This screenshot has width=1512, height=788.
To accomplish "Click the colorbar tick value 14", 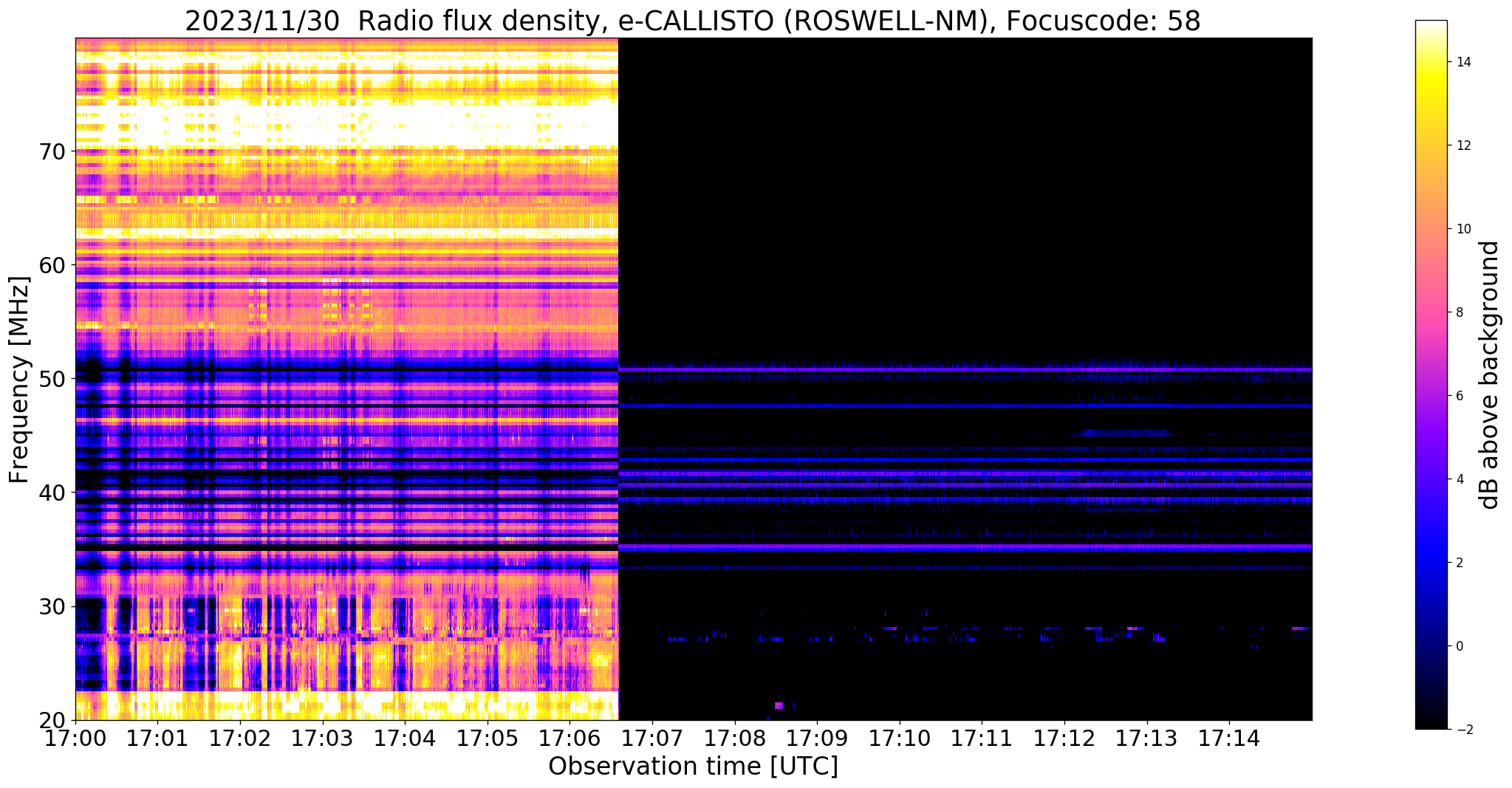I will tap(1463, 62).
